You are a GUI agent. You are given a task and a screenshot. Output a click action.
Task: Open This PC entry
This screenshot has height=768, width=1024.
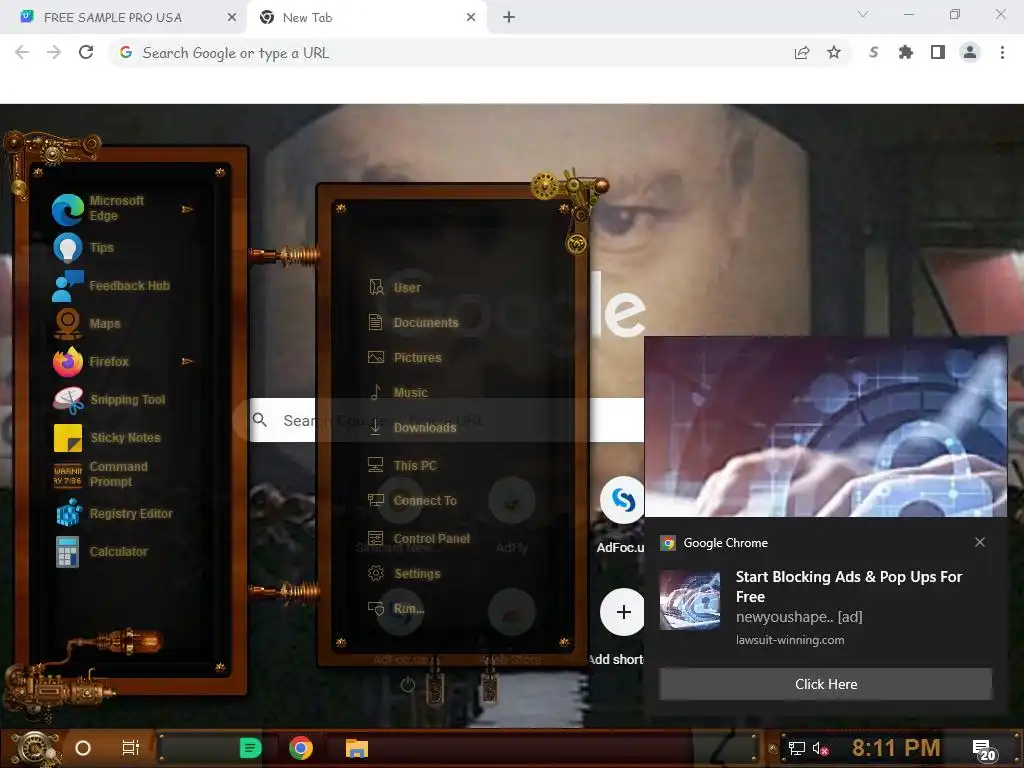(402, 465)
